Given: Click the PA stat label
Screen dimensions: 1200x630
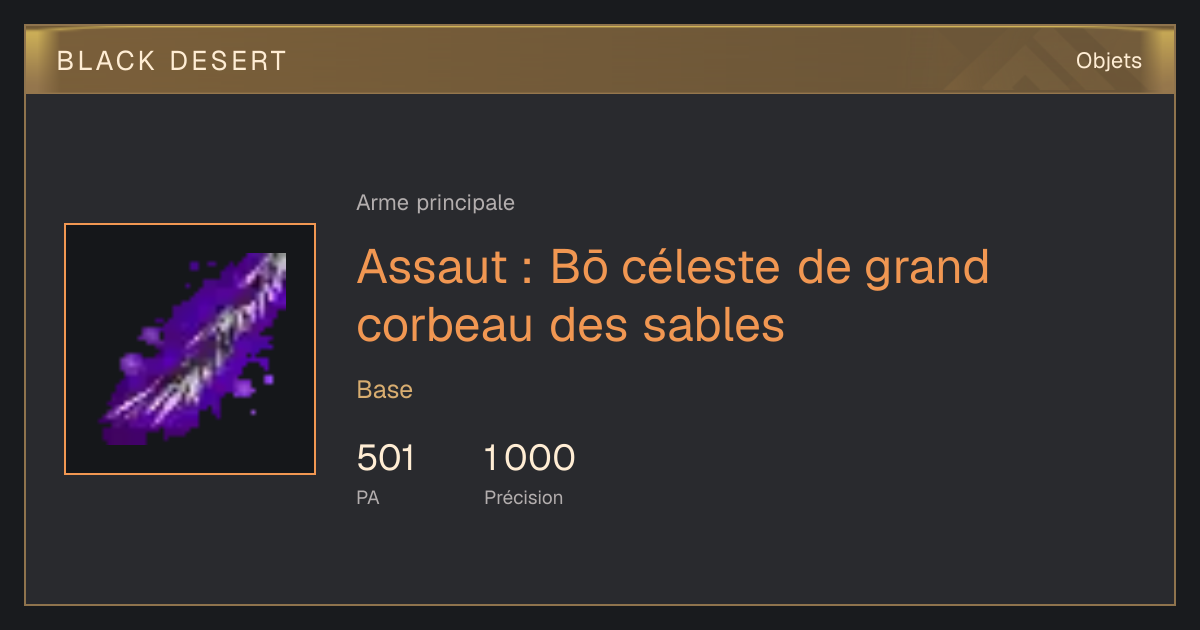Looking at the screenshot, I should pyautogui.click(x=368, y=497).
